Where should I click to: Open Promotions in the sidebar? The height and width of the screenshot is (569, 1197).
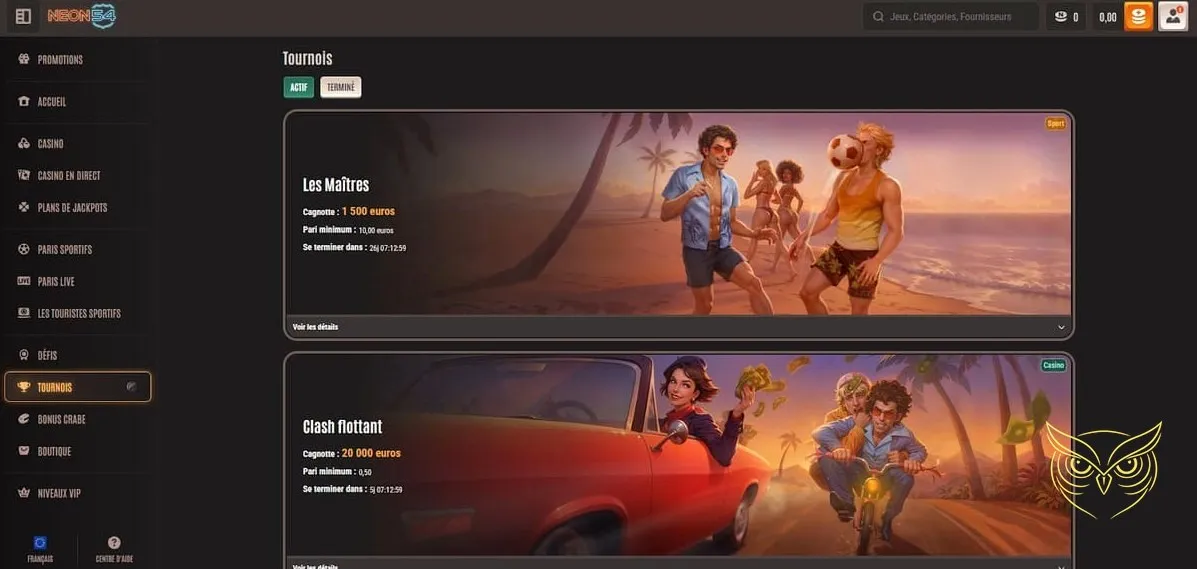[60, 60]
